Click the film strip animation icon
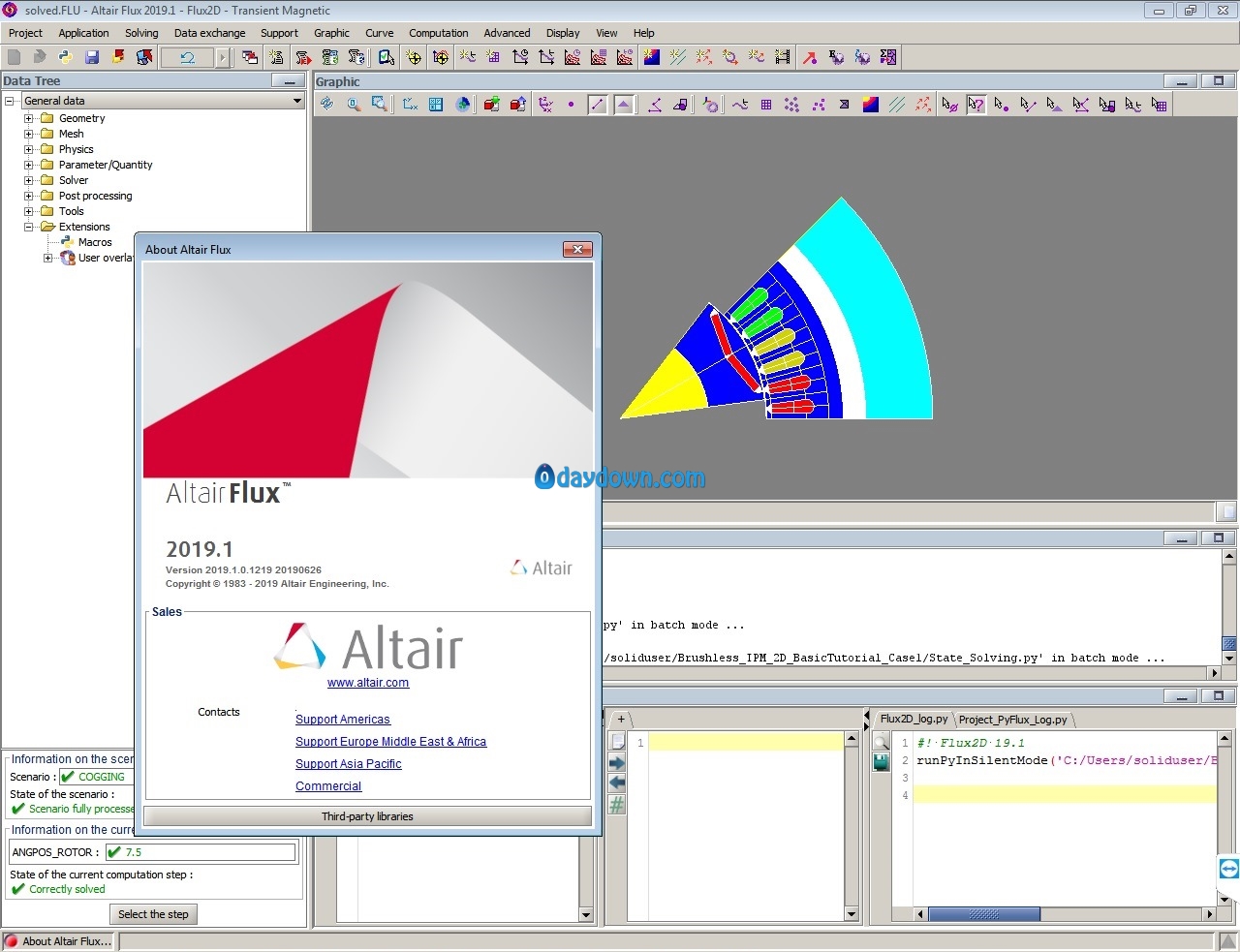 (x=783, y=57)
